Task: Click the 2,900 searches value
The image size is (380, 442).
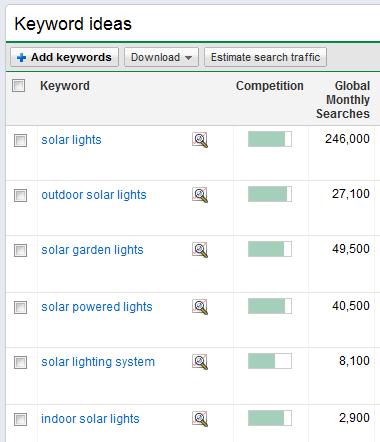Action: (x=354, y=418)
